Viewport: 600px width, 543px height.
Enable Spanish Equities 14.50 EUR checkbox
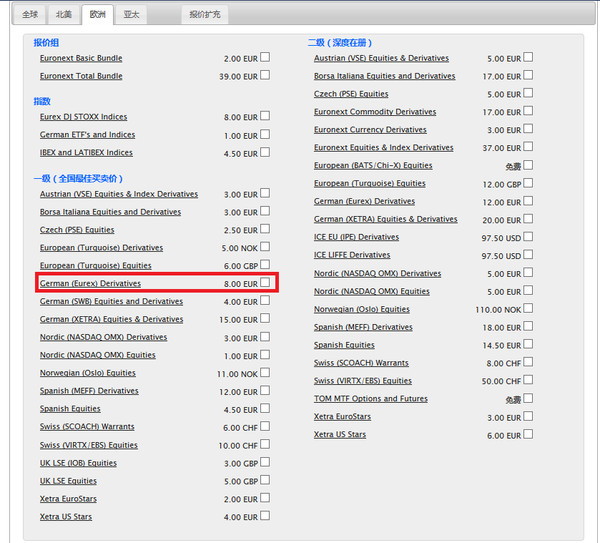pos(528,344)
